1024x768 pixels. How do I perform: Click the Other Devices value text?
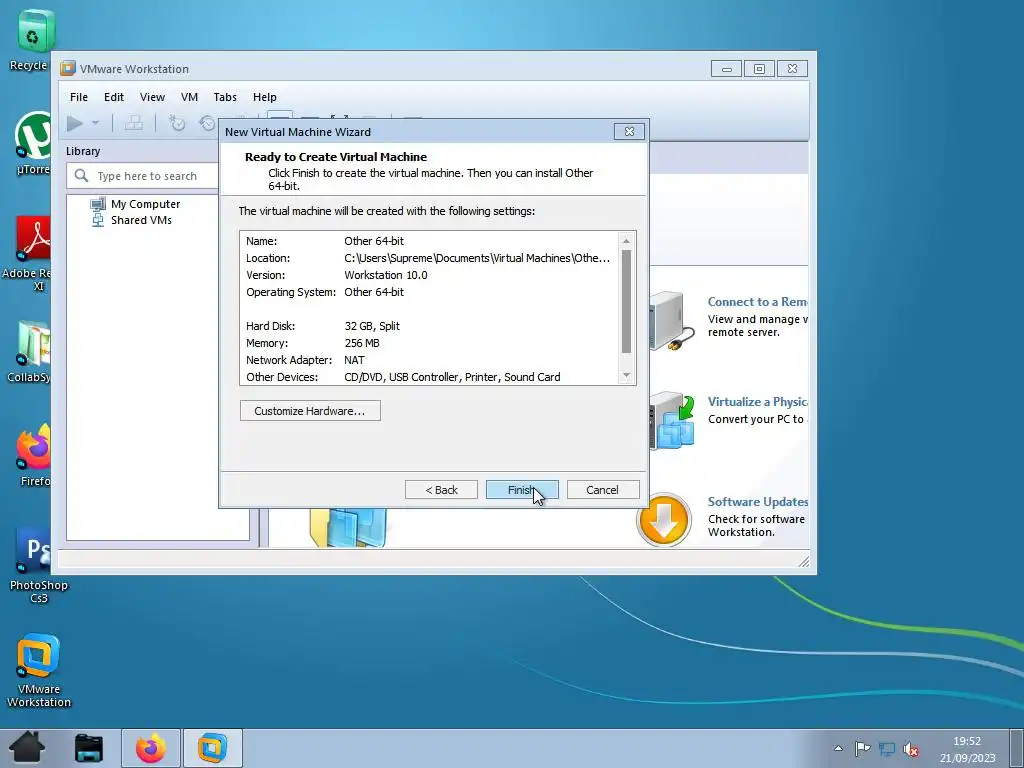point(452,377)
